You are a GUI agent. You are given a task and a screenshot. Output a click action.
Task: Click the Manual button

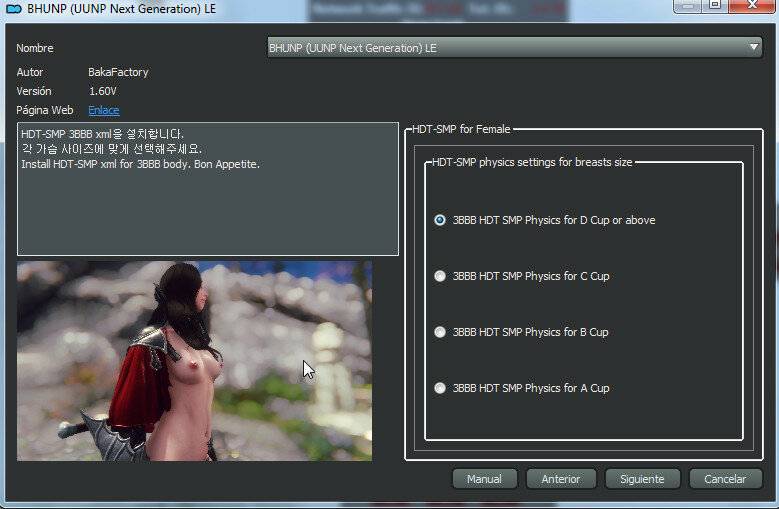point(484,479)
